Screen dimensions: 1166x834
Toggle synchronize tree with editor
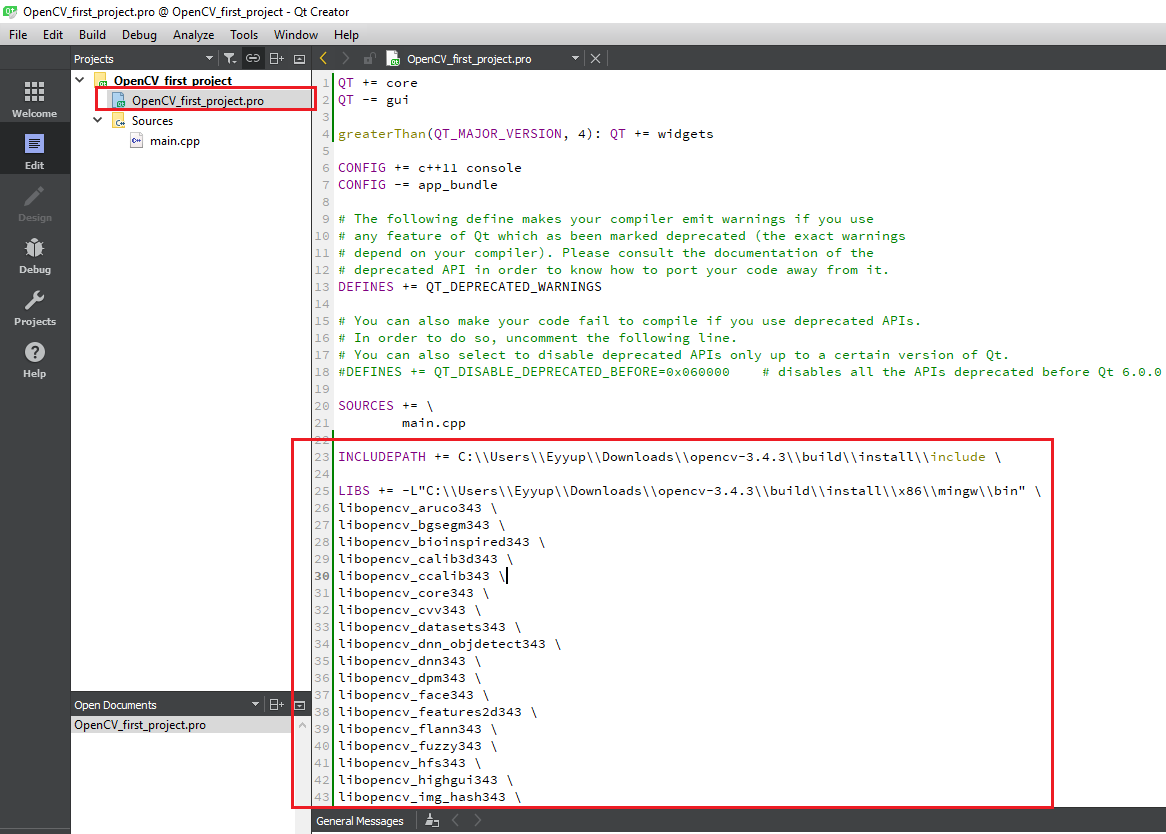pyautogui.click(x=252, y=58)
